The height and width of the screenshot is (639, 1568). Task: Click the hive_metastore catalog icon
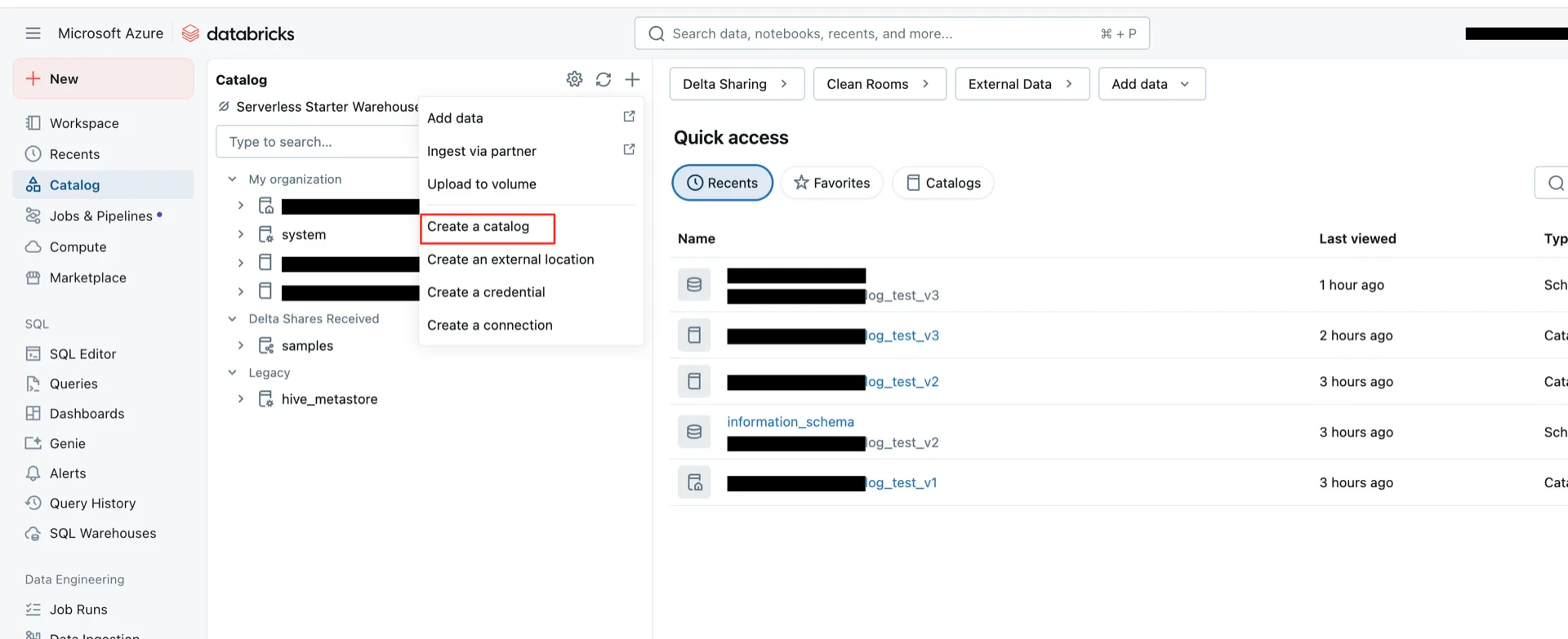click(x=265, y=399)
